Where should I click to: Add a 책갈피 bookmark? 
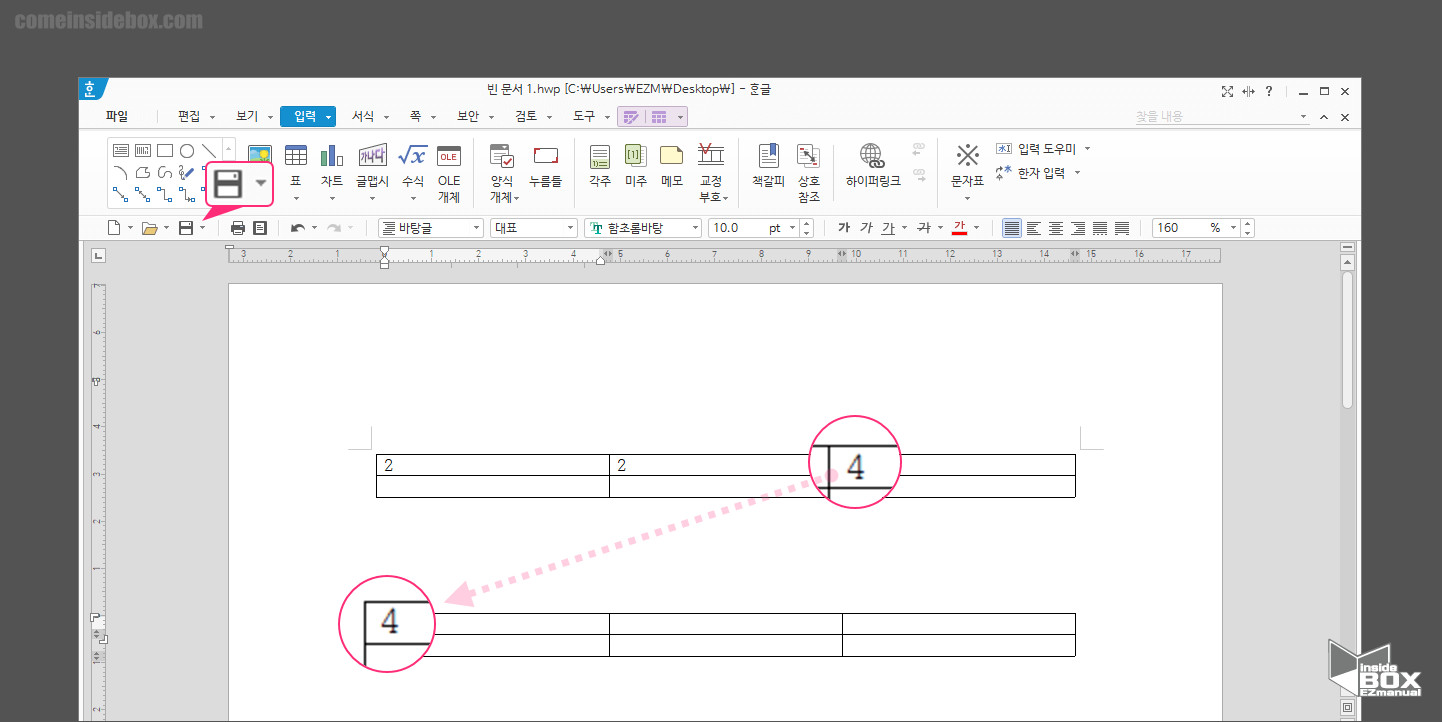[x=768, y=166]
